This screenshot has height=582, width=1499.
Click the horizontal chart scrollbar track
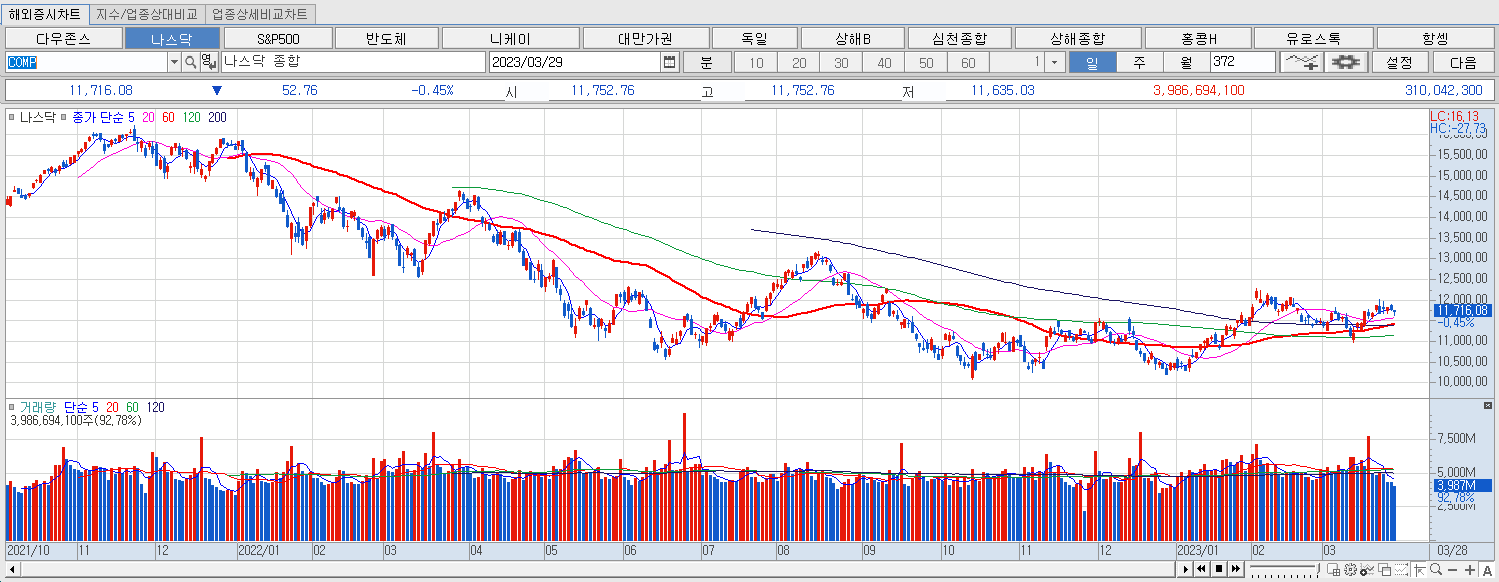pos(600,570)
